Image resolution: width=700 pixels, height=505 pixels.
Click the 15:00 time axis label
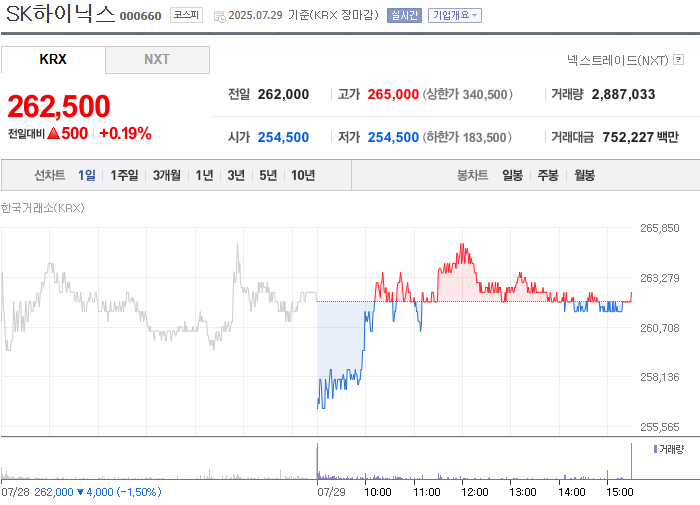click(620, 492)
